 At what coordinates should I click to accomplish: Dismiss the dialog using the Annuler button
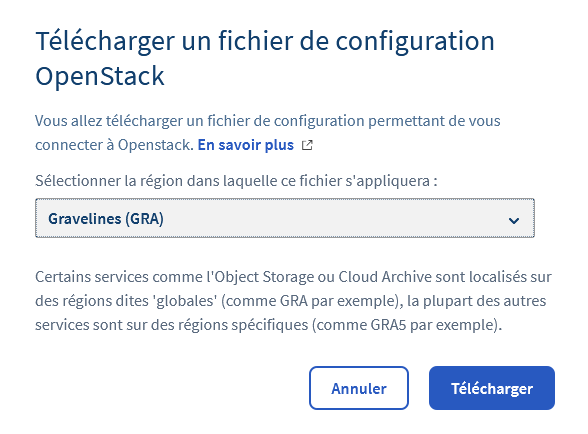pyautogui.click(x=359, y=388)
